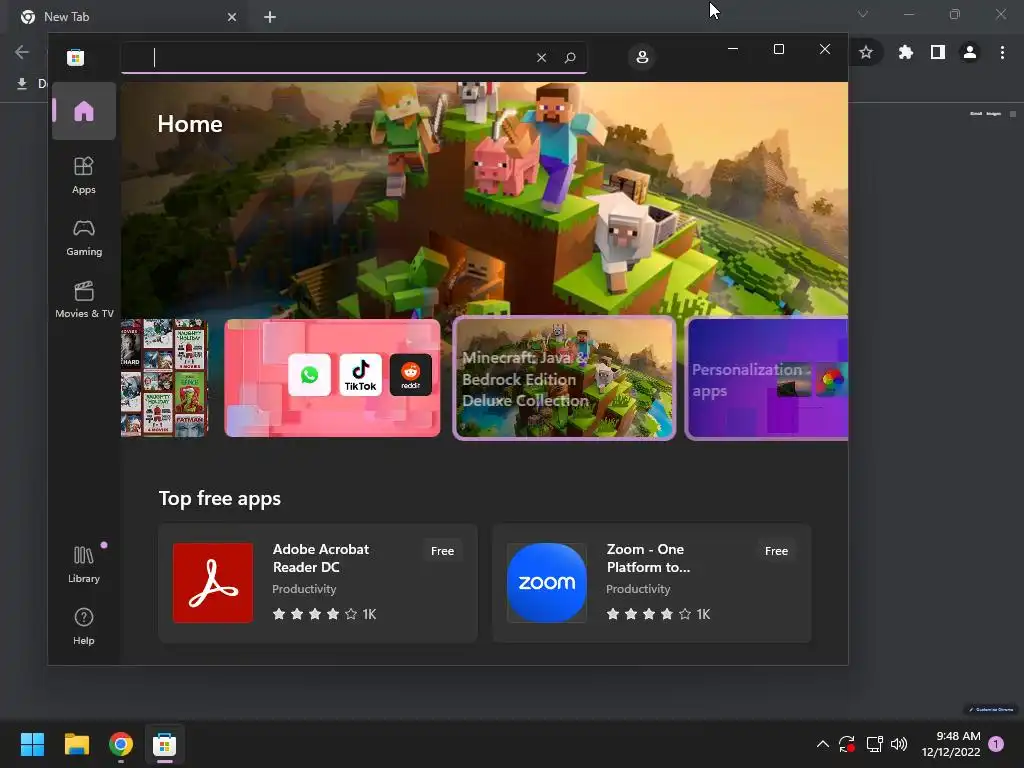Screen dimensions: 1024x768
Task: Open the Personalization apps card
Action: click(767, 377)
